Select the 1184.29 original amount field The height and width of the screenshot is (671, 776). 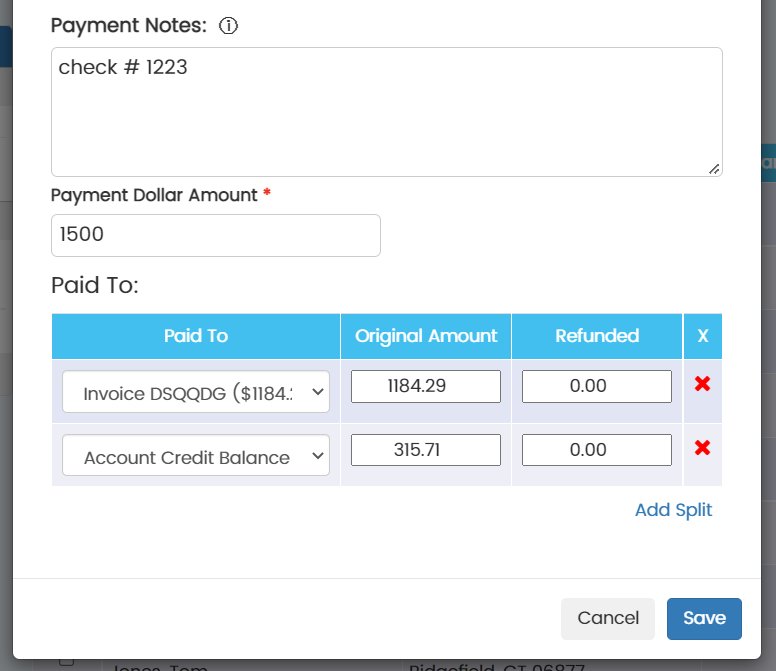coord(425,386)
